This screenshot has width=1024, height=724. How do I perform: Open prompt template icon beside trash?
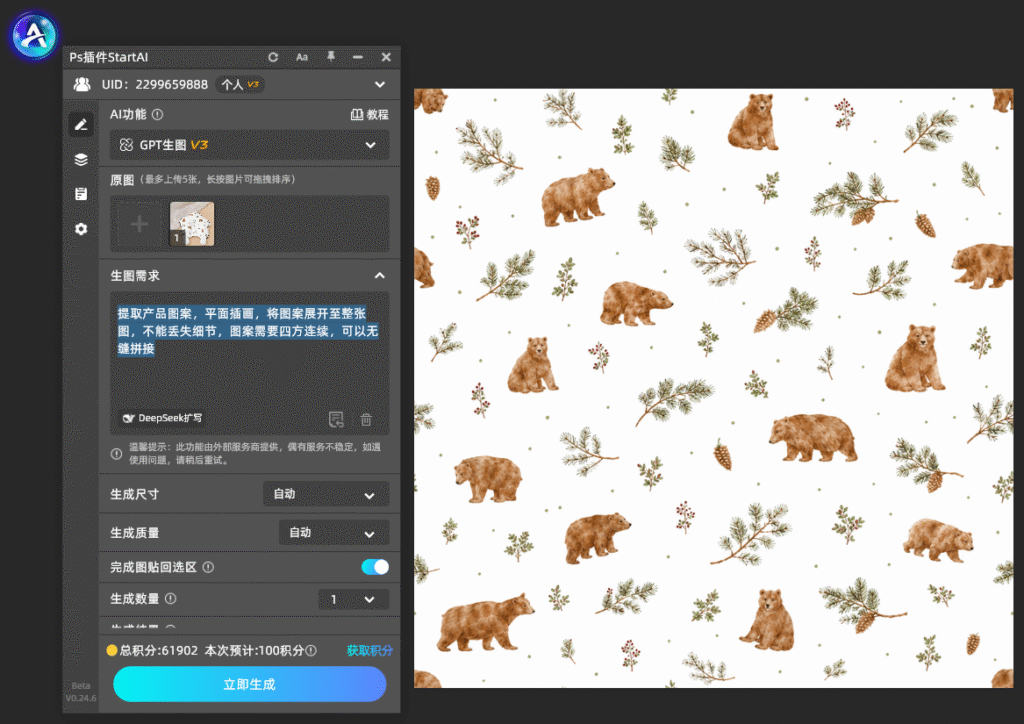click(336, 419)
